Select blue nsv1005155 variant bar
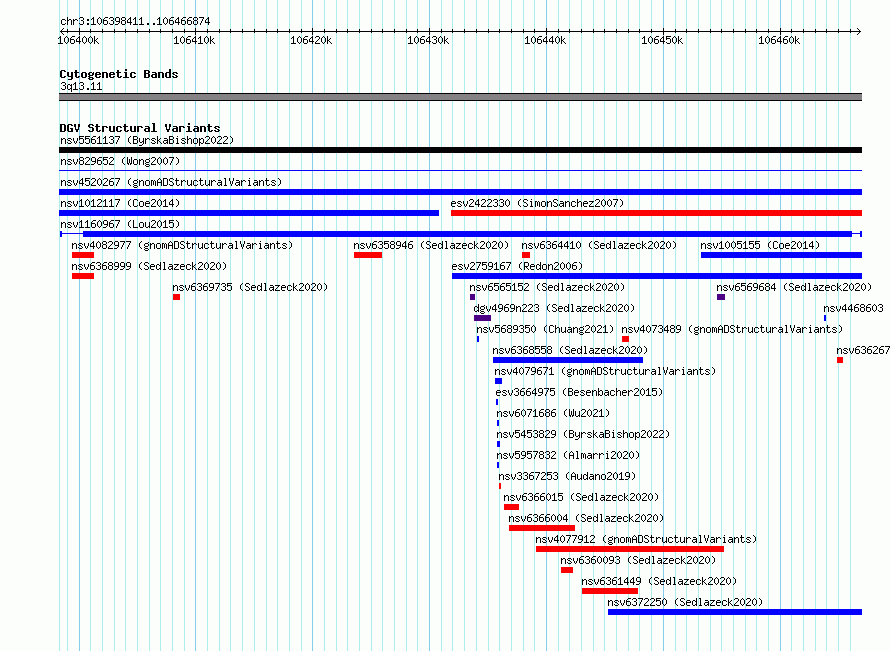This screenshot has height=651, width=890. pos(782,255)
